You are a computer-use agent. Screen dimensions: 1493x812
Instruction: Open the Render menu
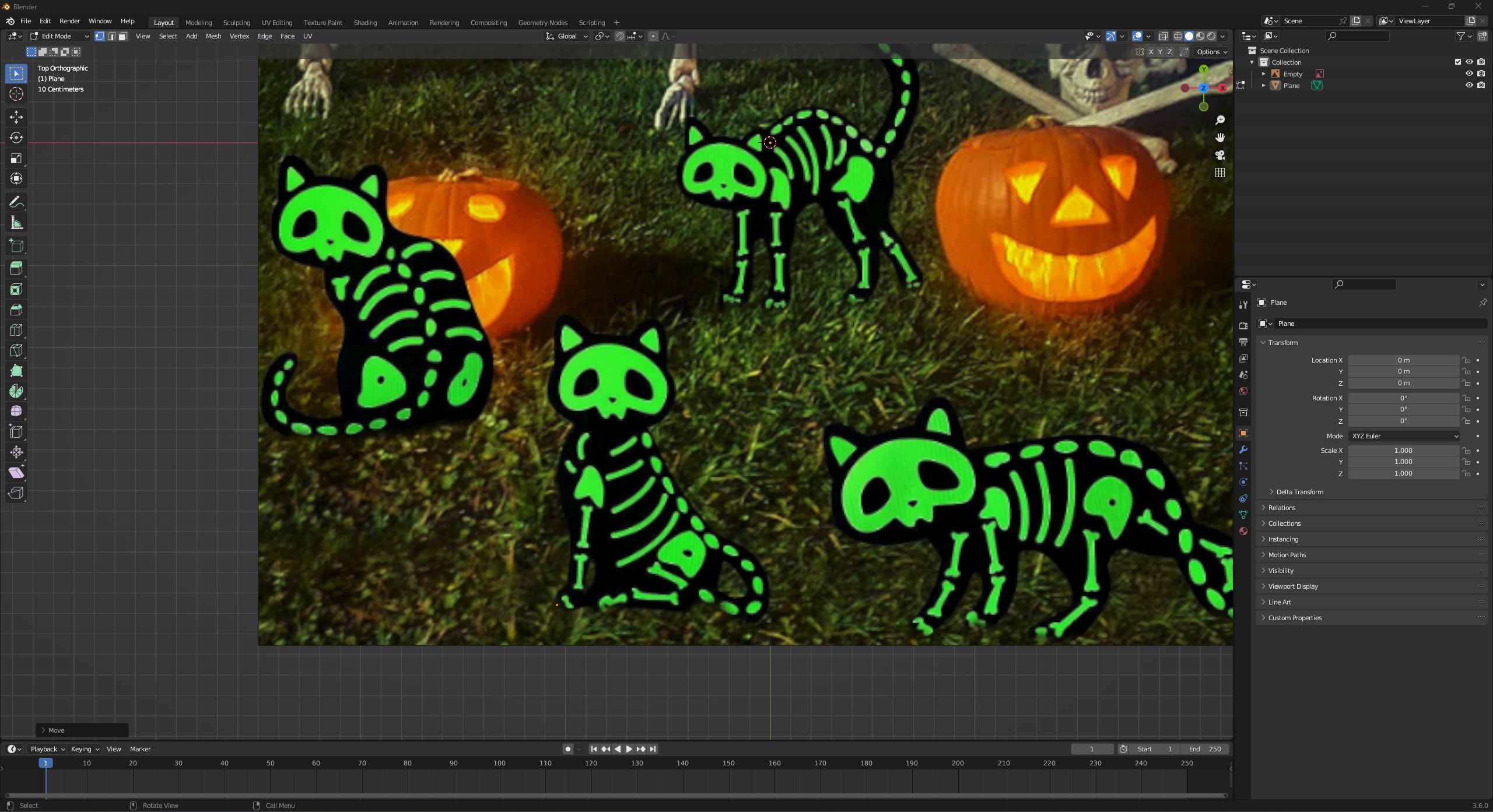click(x=69, y=21)
